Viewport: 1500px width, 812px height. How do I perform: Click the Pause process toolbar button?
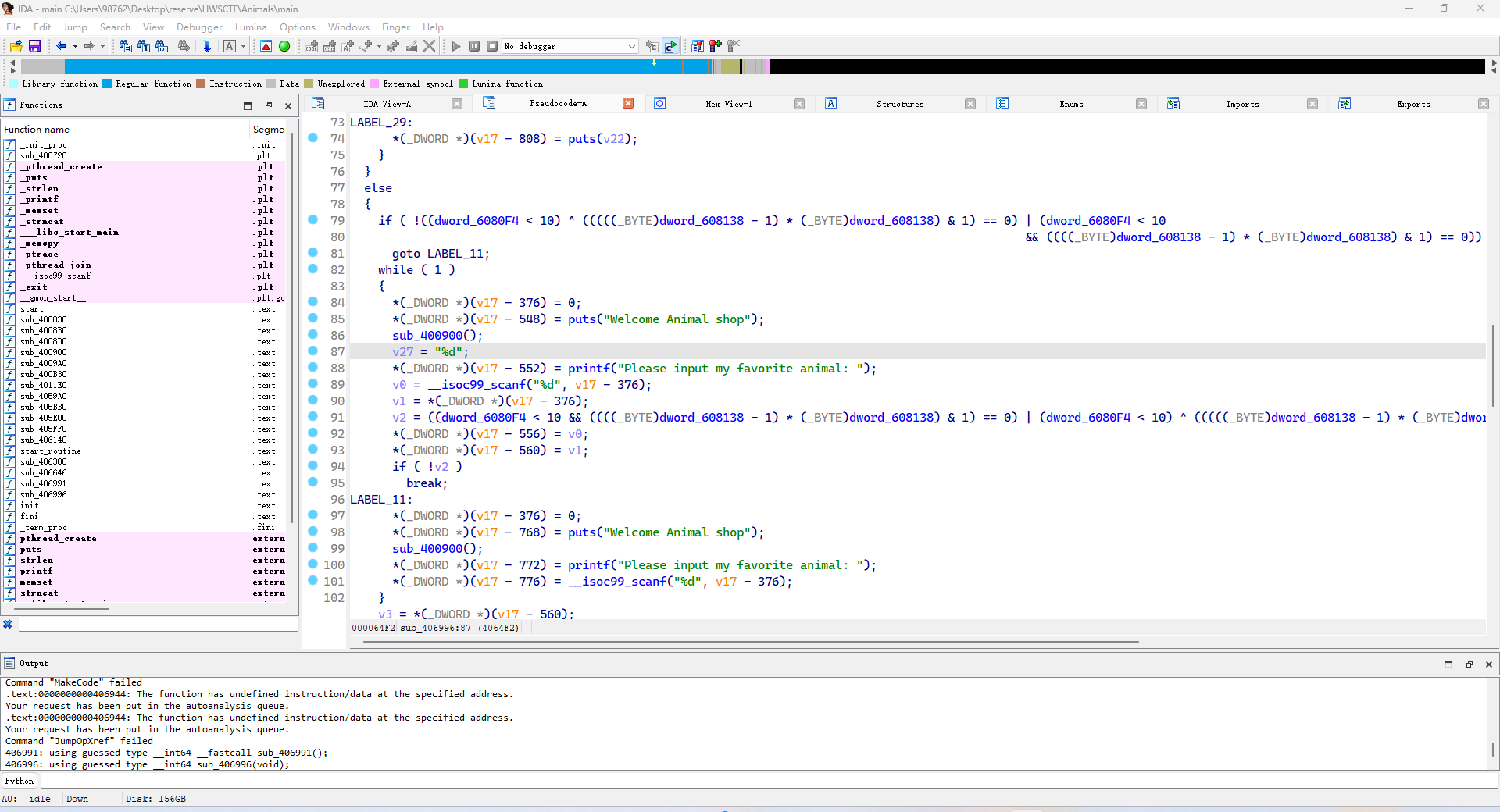pos(474,47)
